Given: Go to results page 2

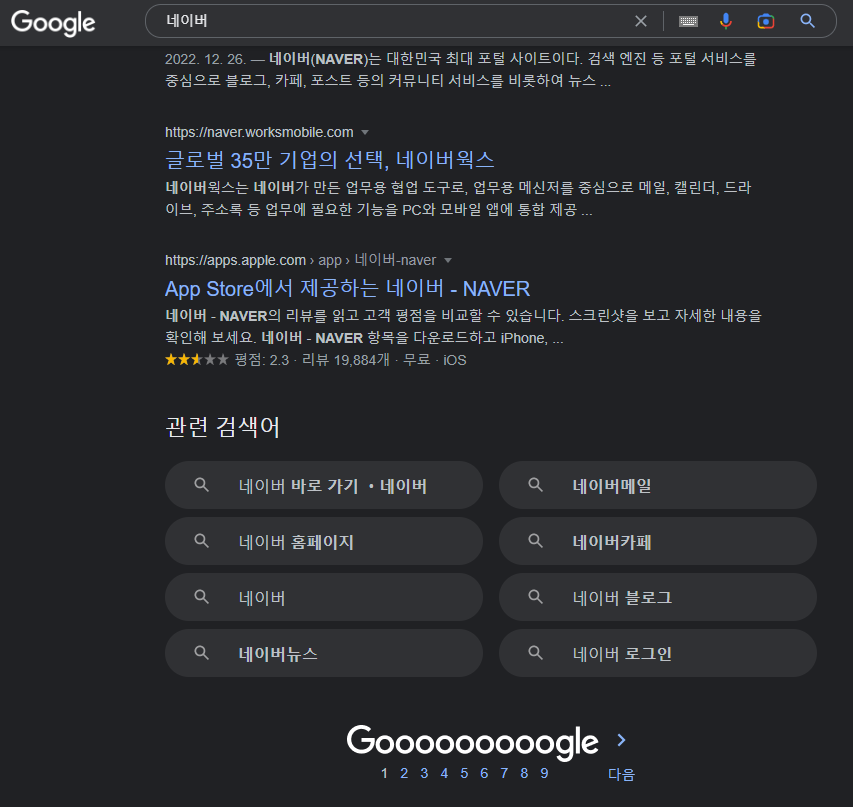Looking at the screenshot, I should [404, 773].
